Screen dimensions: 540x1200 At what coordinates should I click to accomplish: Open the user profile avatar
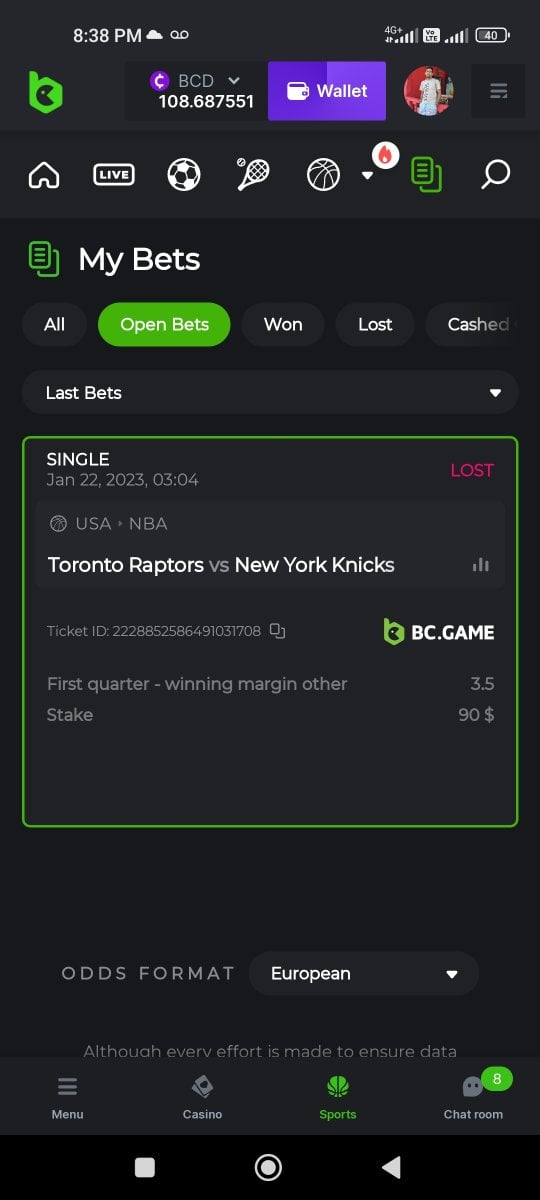click(428, 91)
